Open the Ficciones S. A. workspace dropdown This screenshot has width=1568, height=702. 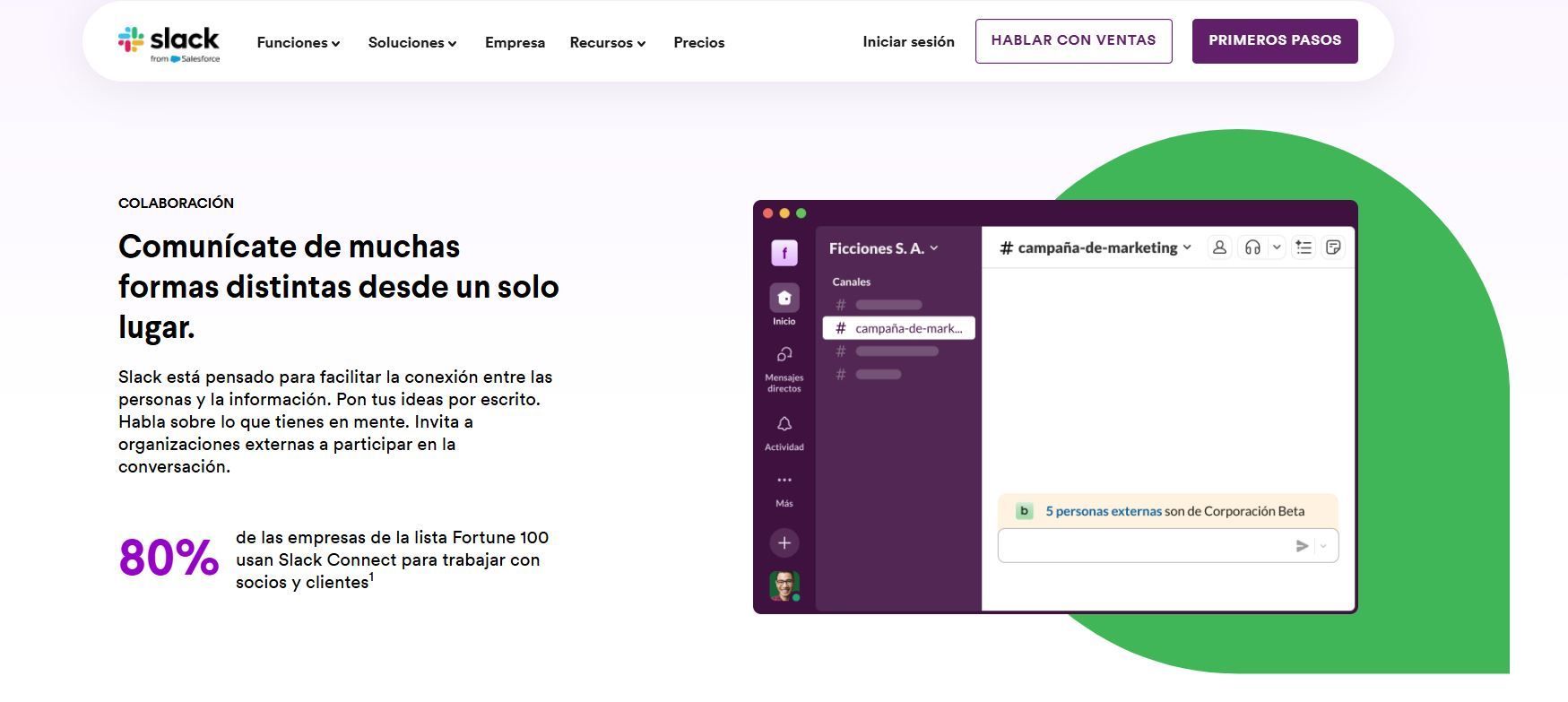884,248
